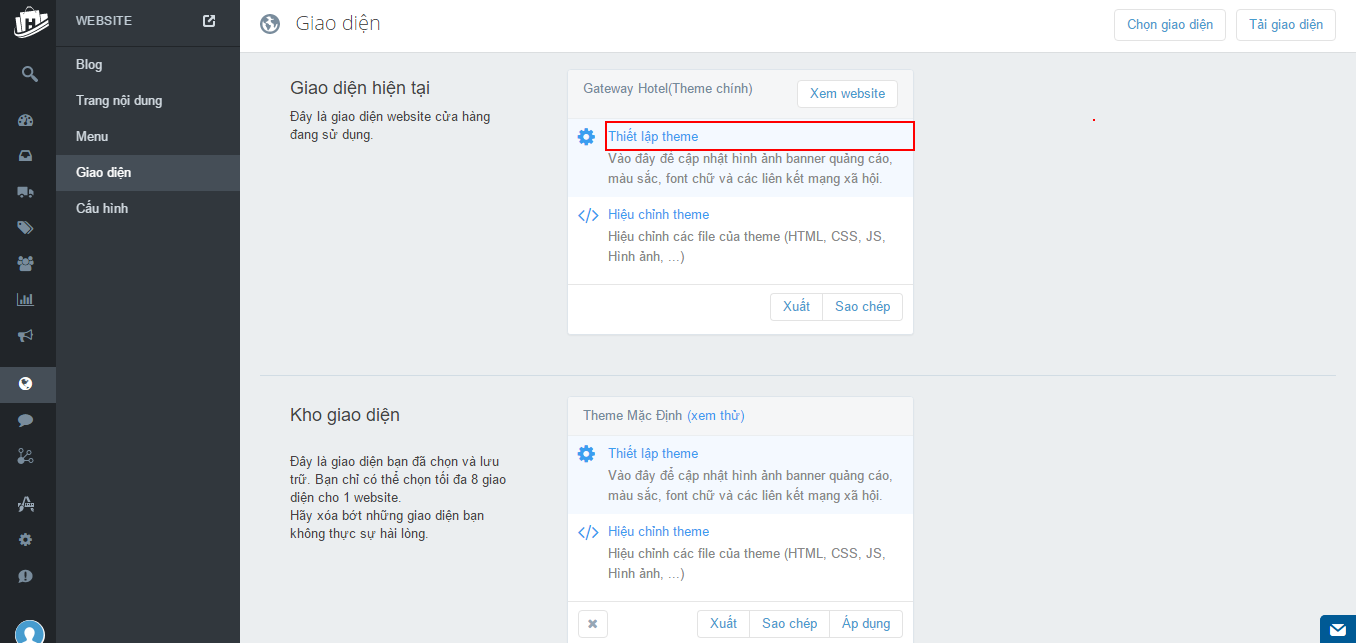Image resolution: width=1356 pixels, height=643 pixels.
Task: Open Hiệu chỉnh theme for Gateway Hotel
Action: (x=658, y=214)
